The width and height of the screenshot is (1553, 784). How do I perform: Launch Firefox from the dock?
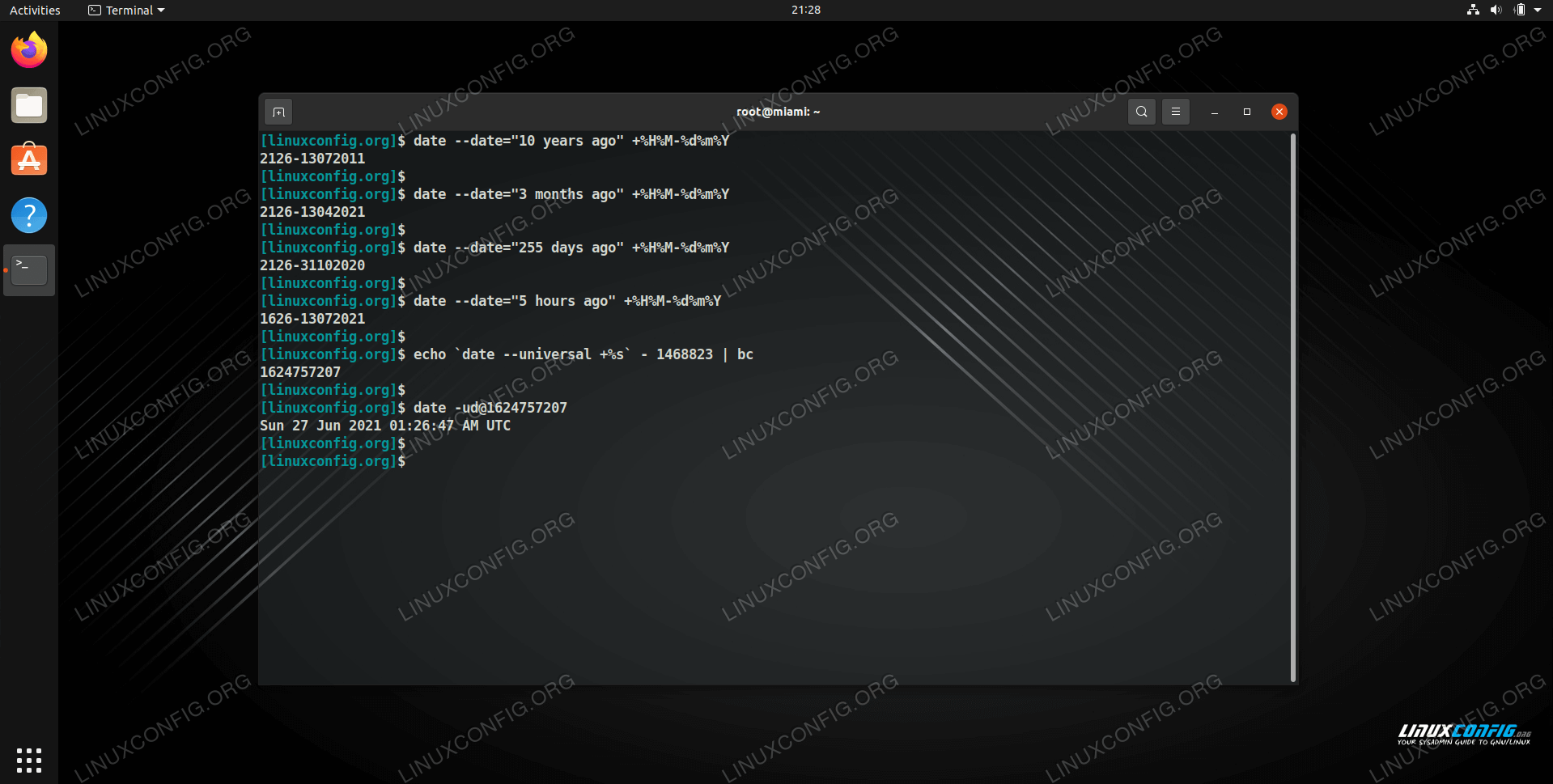click(29, 50)
